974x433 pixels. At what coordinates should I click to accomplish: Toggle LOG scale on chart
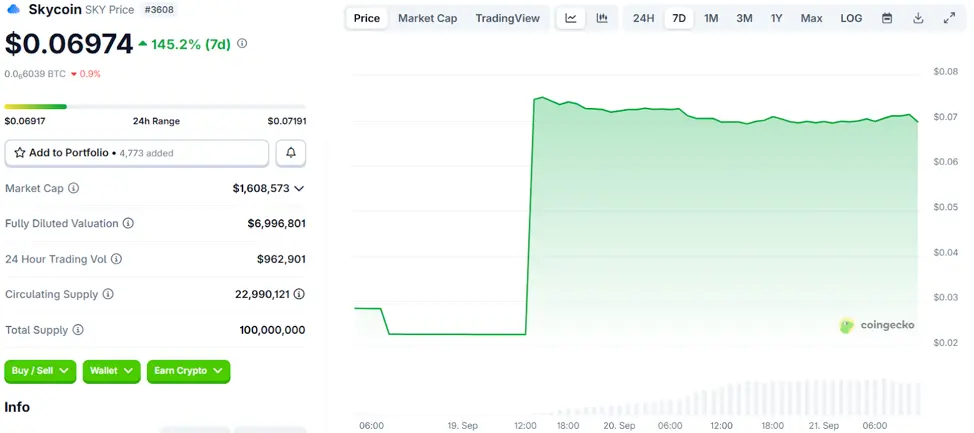click(x=851, y=18)
